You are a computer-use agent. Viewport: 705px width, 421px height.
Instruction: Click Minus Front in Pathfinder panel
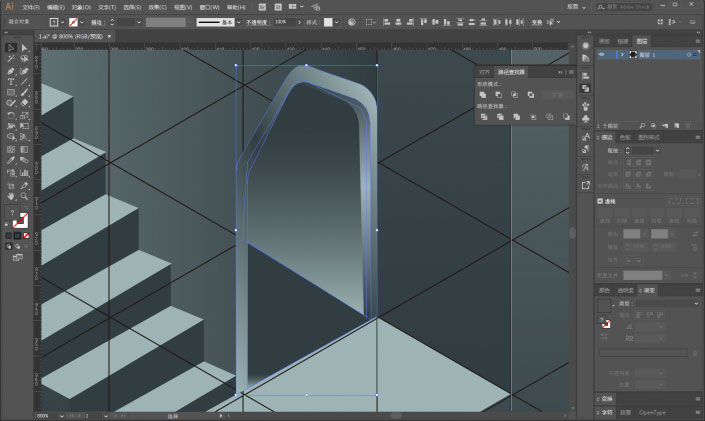click(x=499, y=95)
